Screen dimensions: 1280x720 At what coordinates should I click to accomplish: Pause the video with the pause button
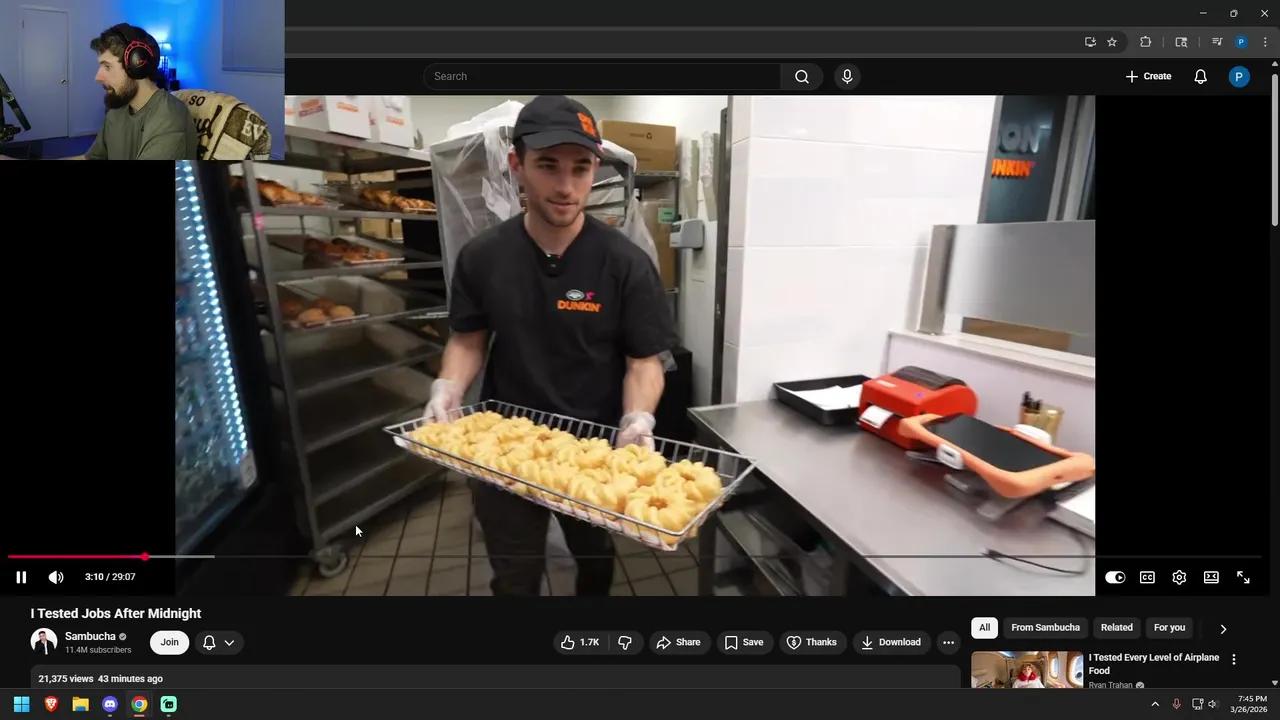pos(21,577)
